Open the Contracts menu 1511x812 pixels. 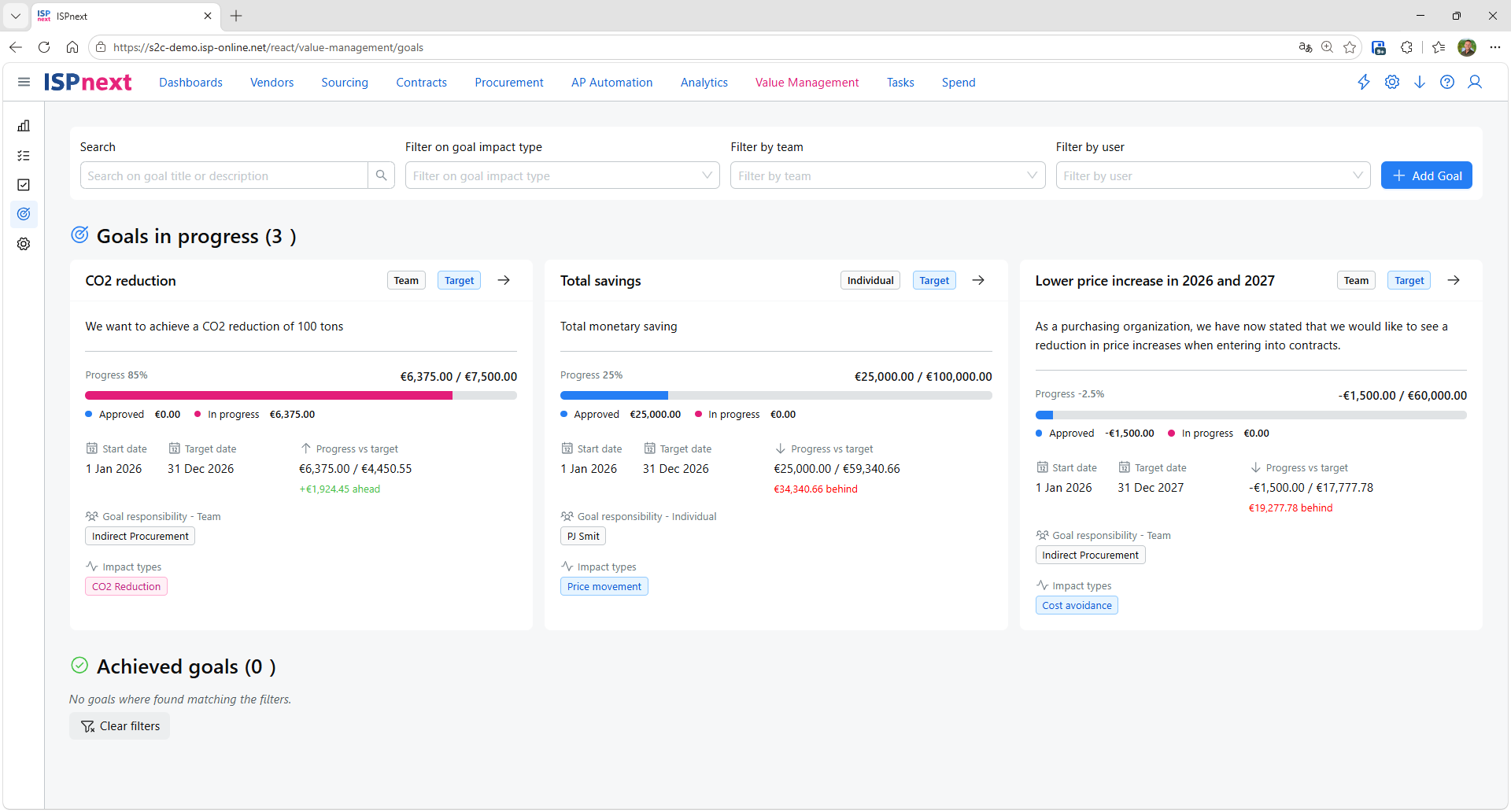(421, 83)
